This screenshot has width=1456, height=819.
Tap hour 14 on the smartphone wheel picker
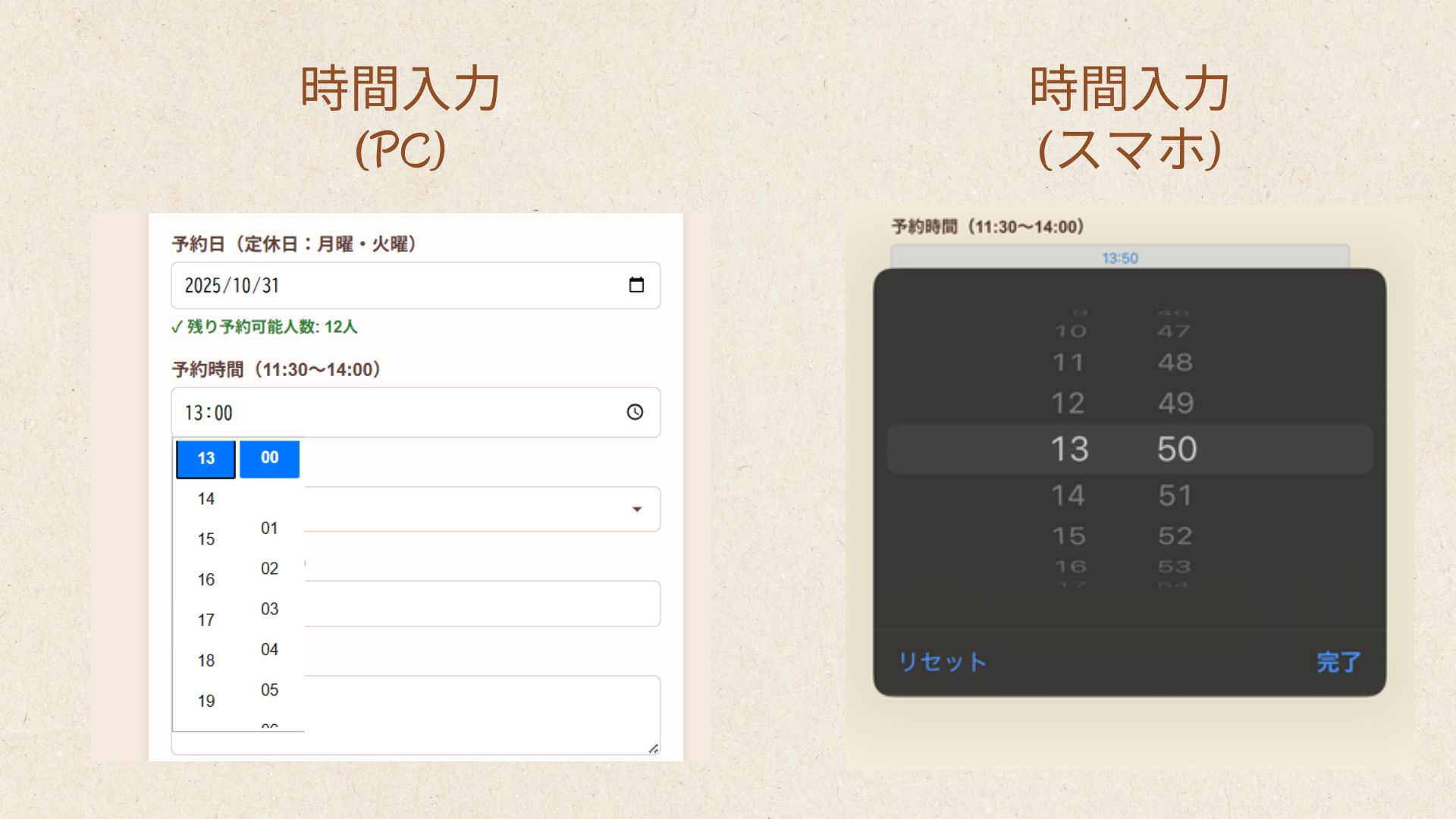tap(1068, 496)
